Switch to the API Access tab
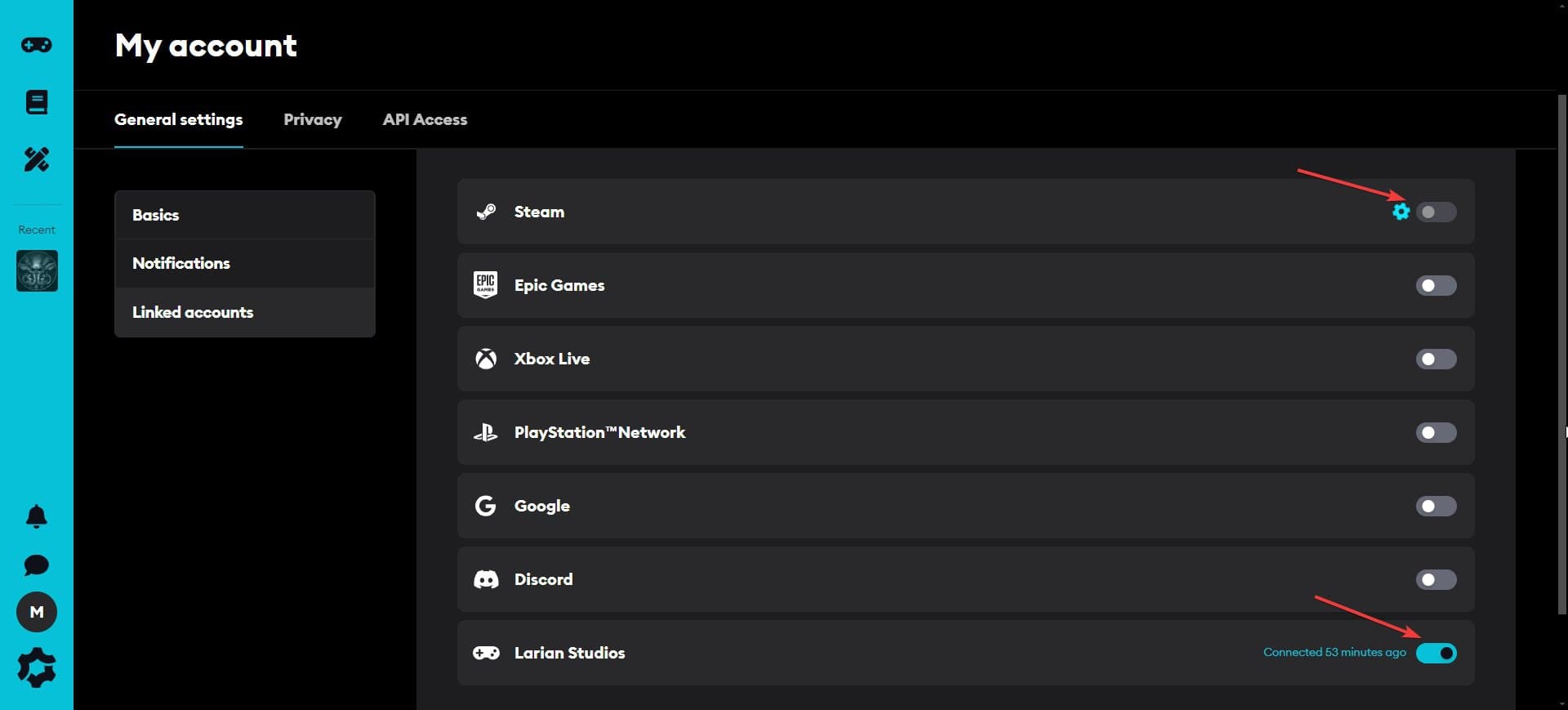1568x710 pixels. tap(425, 119)
